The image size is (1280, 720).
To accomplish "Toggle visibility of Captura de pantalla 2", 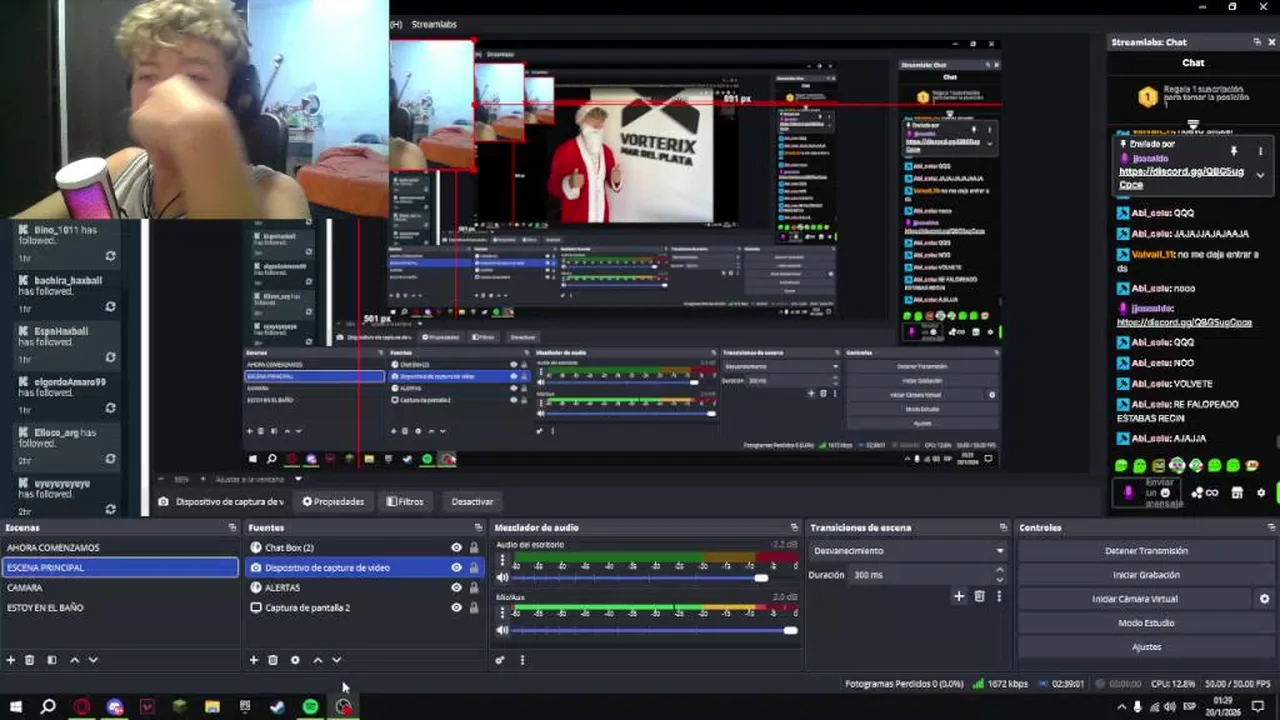I will pyautogui.click(x=457, y=608).
